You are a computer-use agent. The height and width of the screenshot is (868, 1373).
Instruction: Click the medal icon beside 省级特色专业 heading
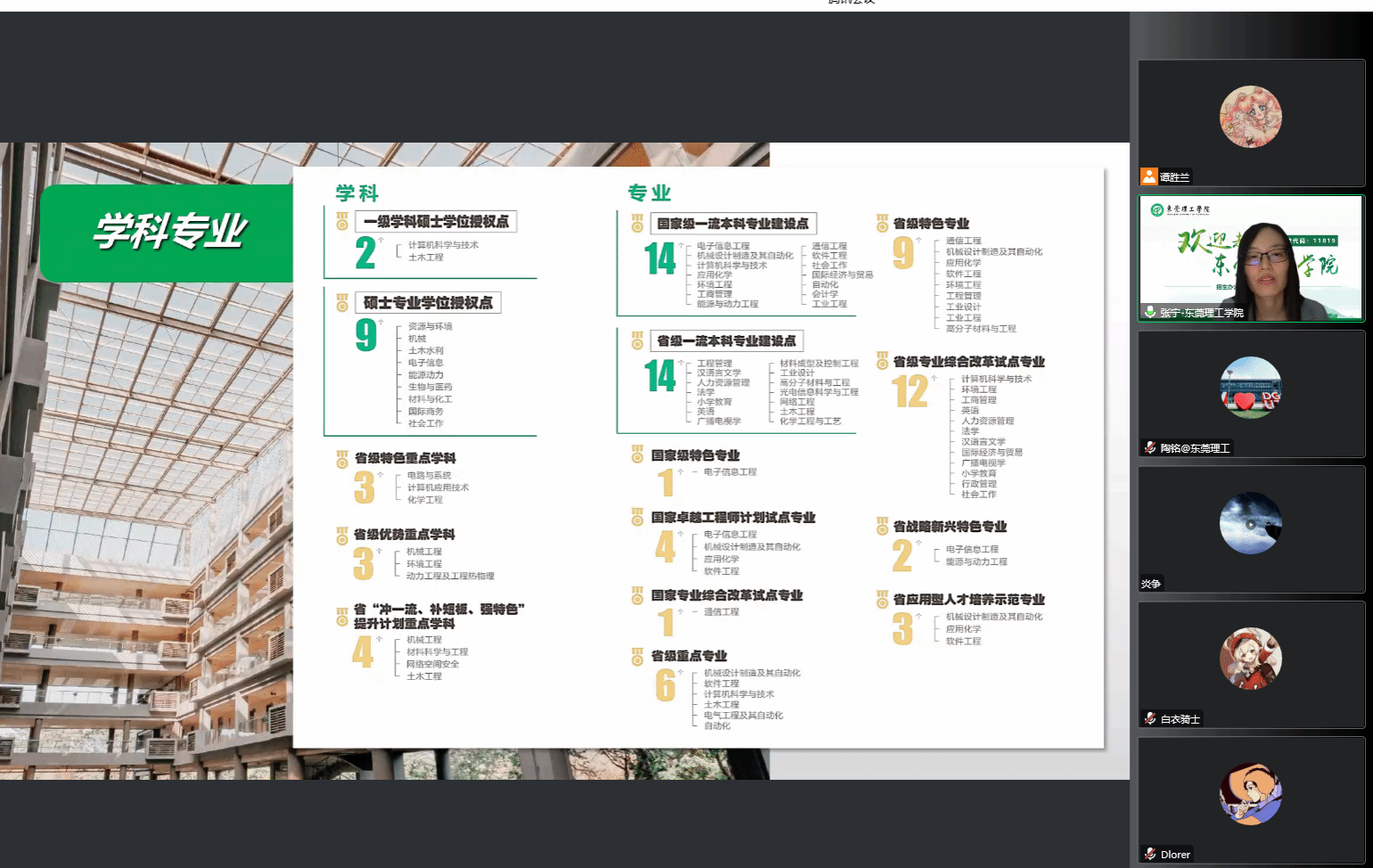pyautogui.click(x=882, y=223)
